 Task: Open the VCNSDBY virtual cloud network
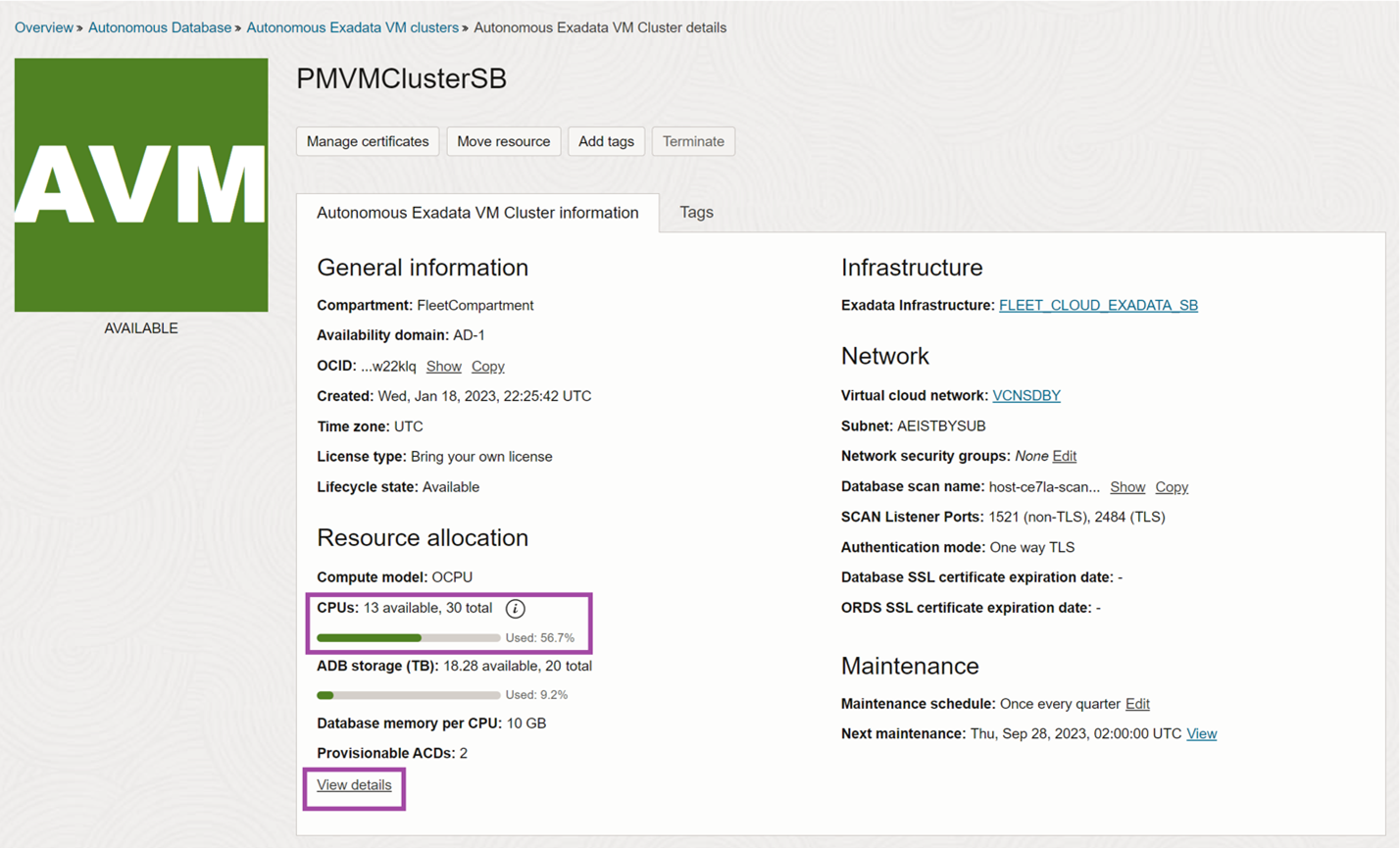[1025, 395]
